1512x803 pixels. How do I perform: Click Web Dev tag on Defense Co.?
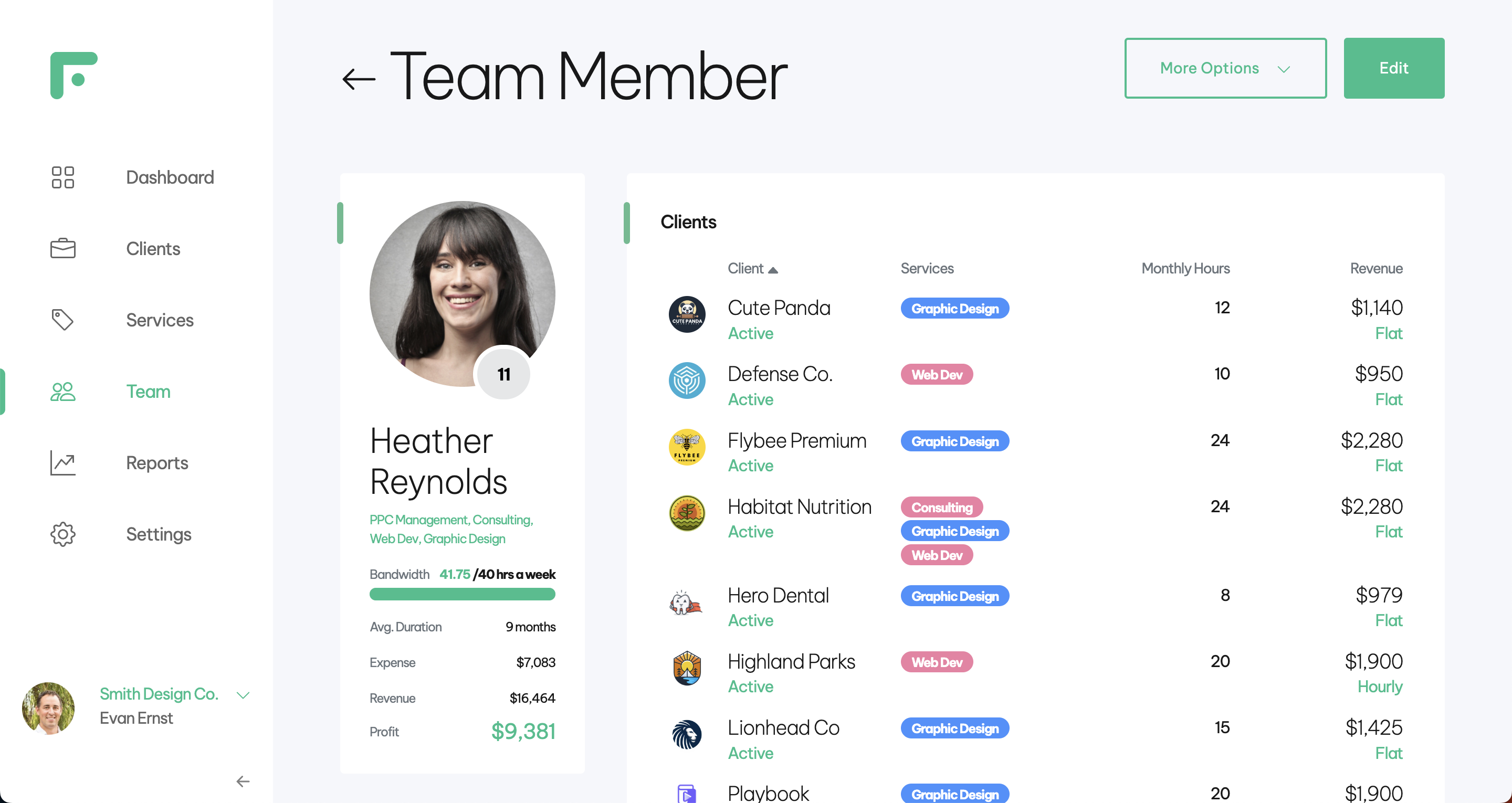click(x=936, y=375)
